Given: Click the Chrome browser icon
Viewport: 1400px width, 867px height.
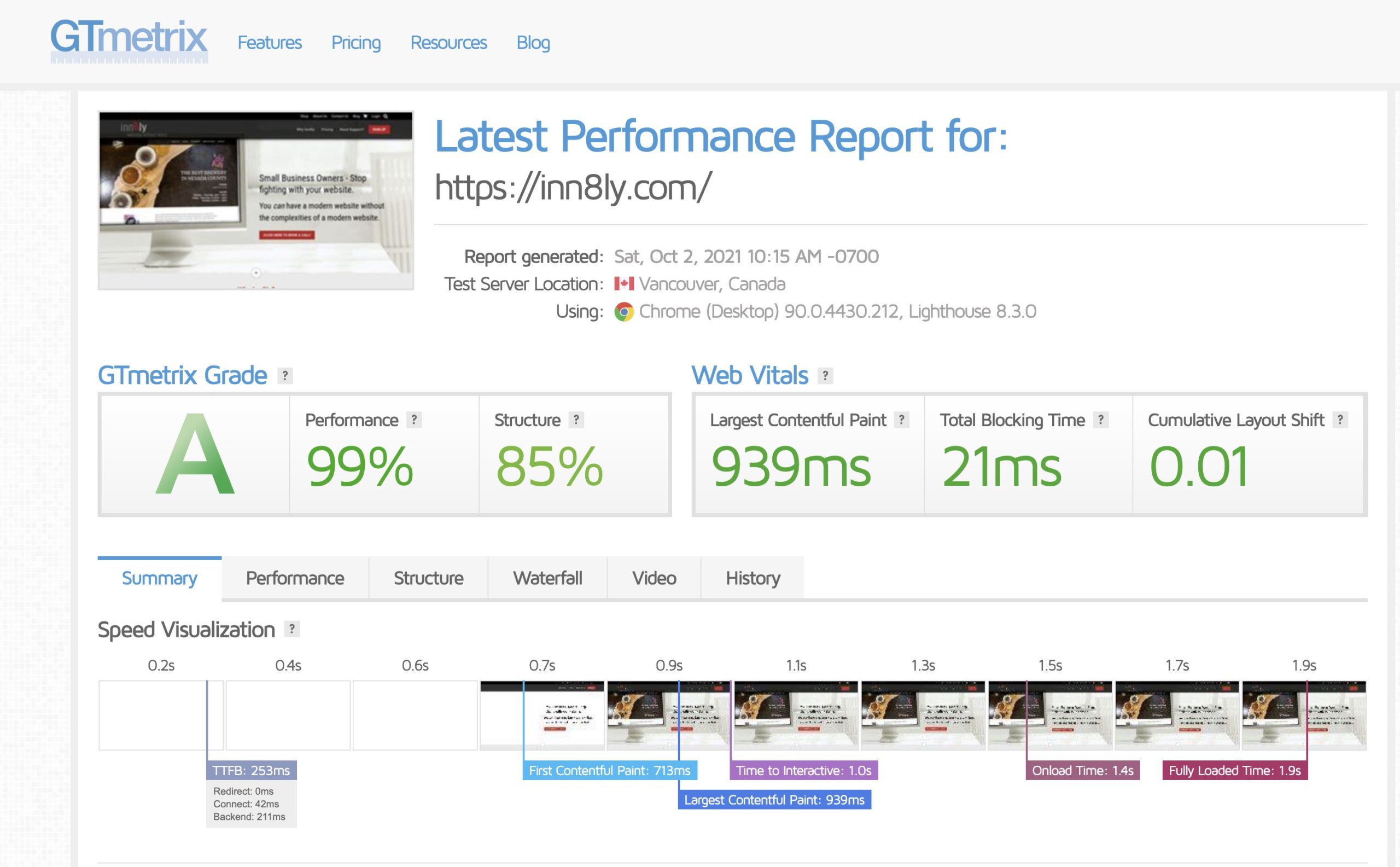Looking at the screenshot, I should point(624,311).
